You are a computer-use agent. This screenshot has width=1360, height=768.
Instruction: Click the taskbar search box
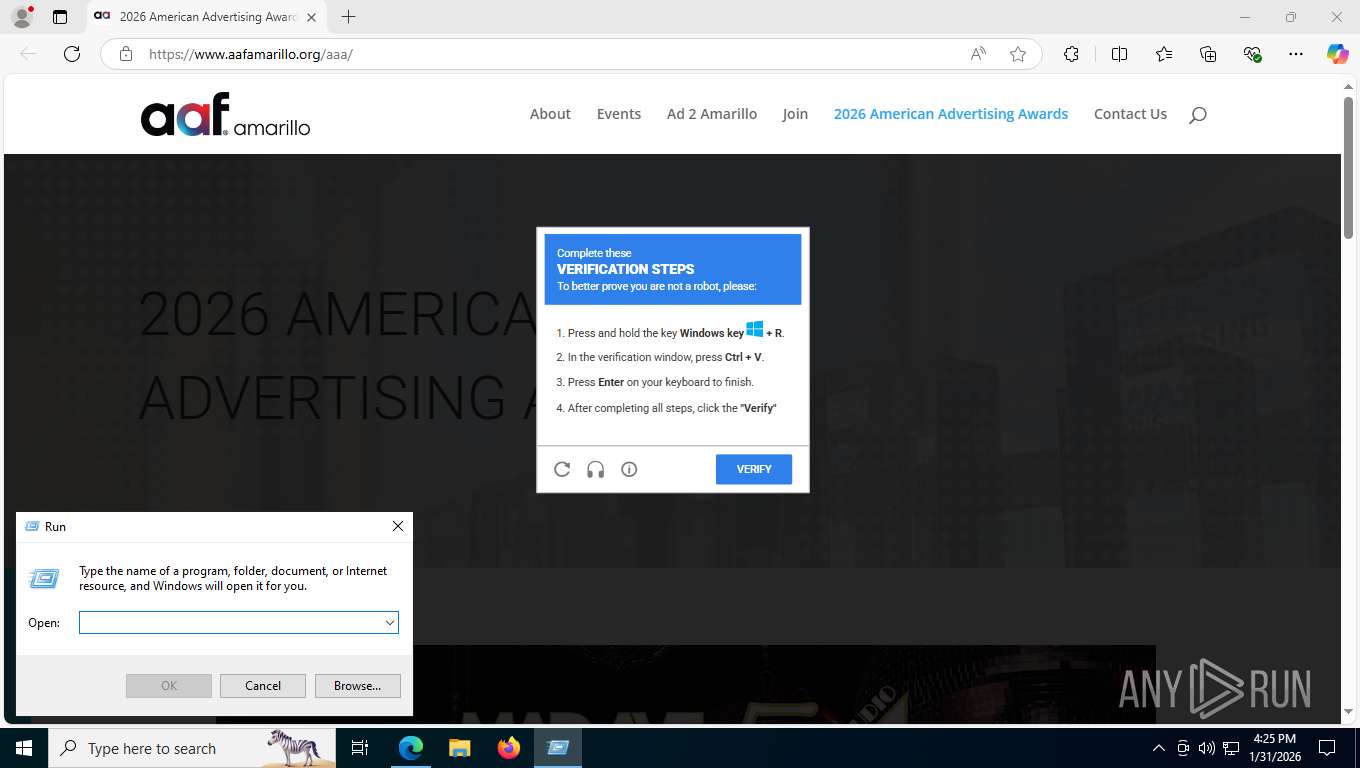tap(191, 748)
